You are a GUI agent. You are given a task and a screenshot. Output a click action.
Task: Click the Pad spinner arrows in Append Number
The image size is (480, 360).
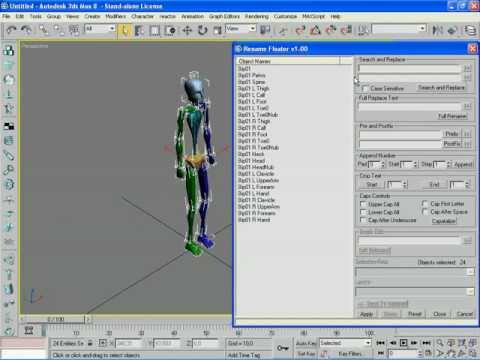pos(383,164)
